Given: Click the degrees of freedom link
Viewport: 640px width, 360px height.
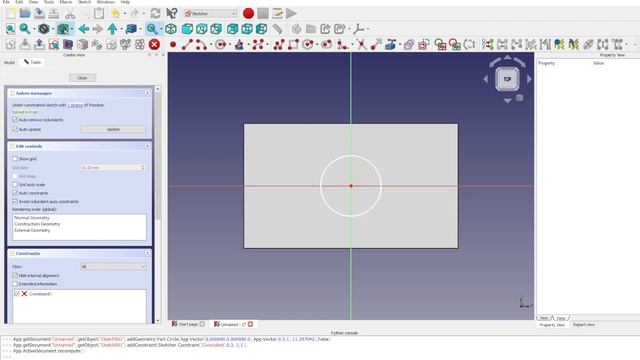Looking at the screenshot, I should point(75,105).
